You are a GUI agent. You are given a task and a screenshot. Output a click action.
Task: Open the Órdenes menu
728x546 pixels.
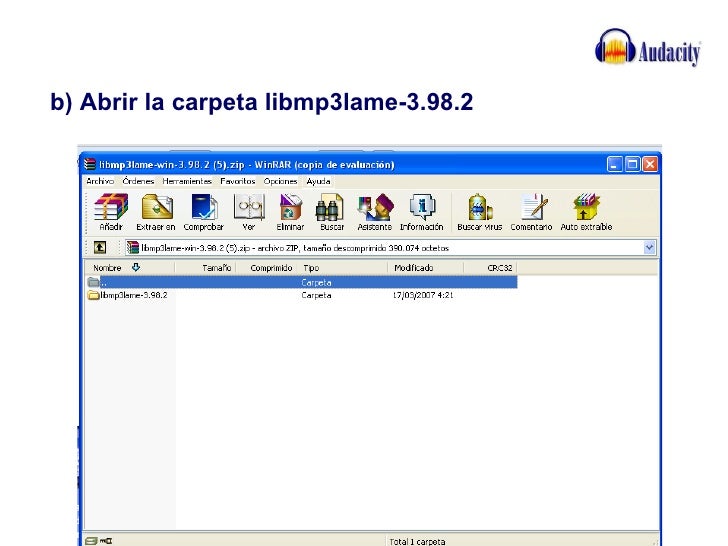[x=138, y=181]
